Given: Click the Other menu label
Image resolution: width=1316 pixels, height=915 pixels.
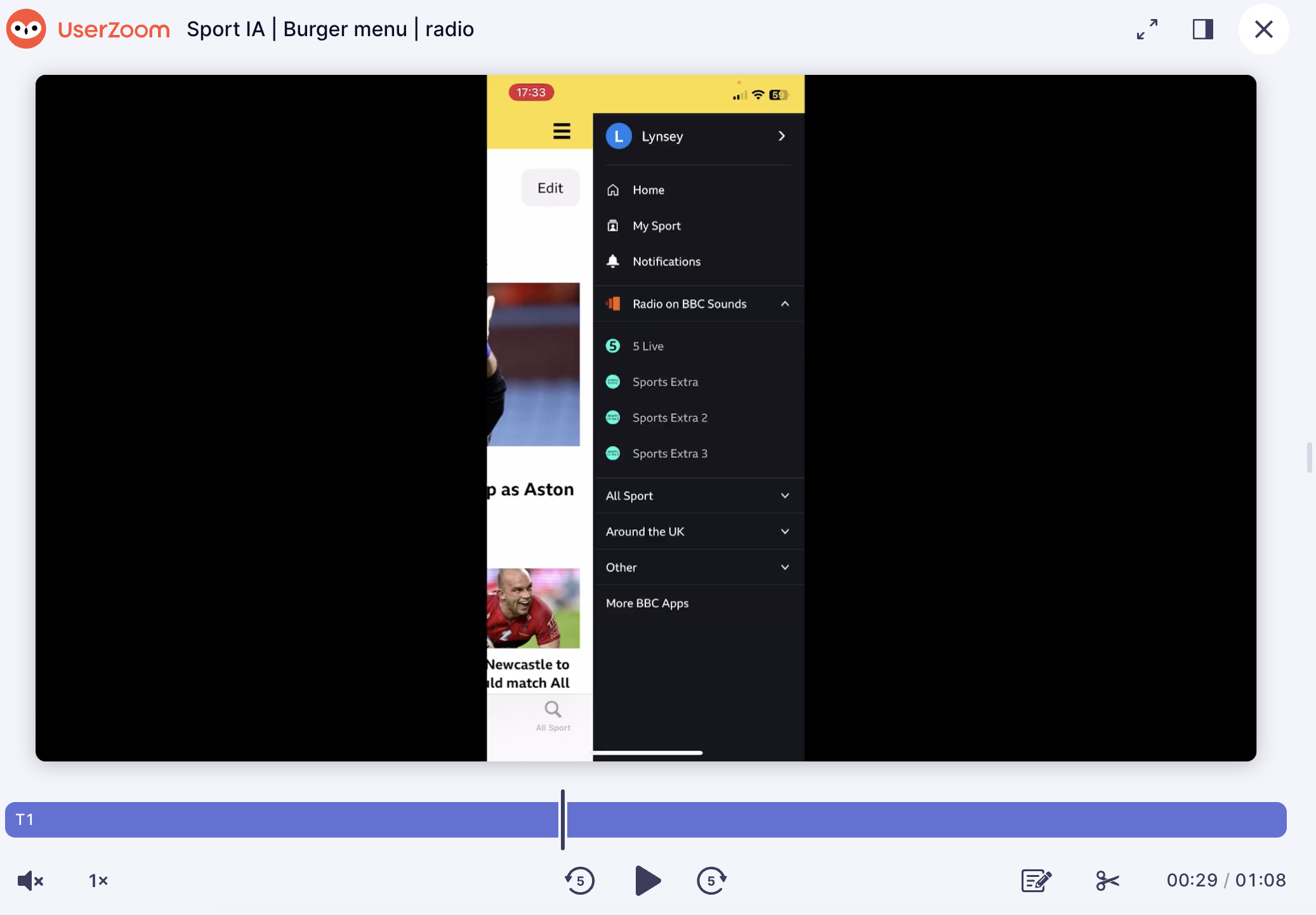Looking at the screenshot, I should click(x=621, y=567).
